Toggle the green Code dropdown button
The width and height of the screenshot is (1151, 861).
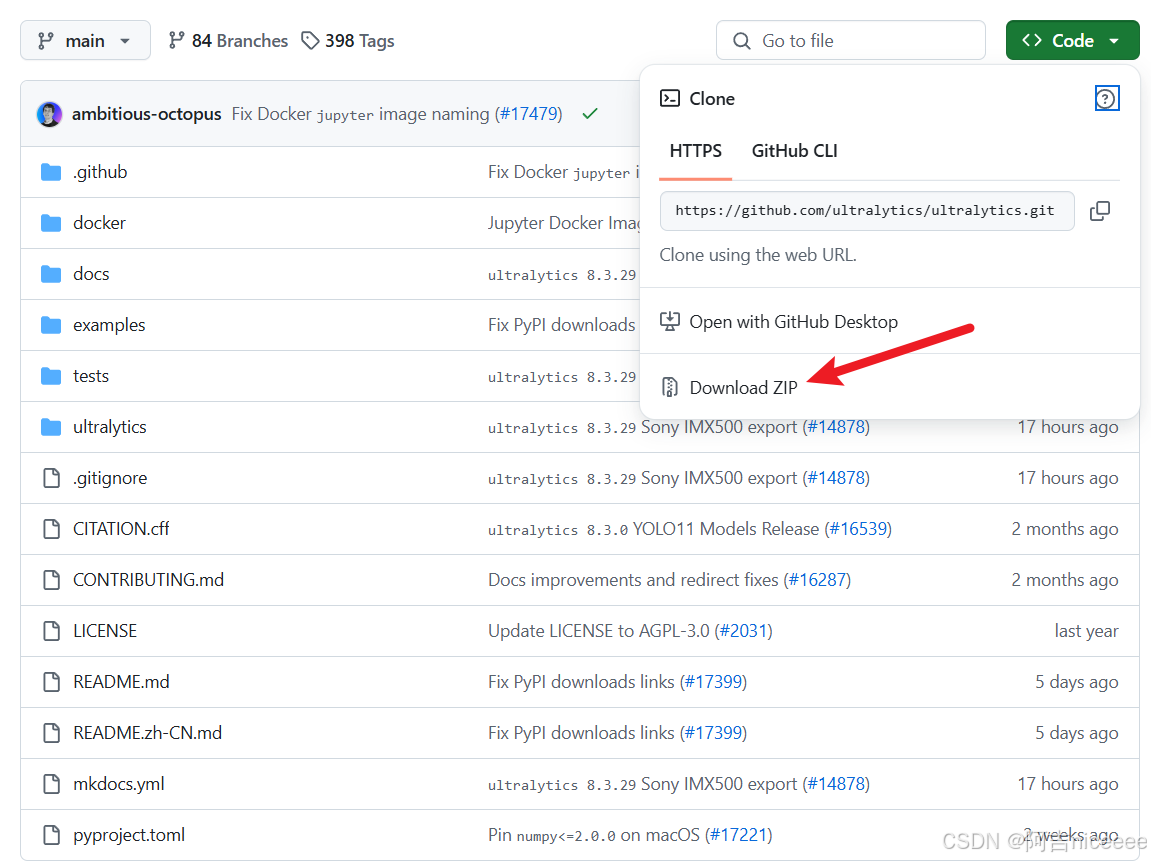coord(1072,40)
